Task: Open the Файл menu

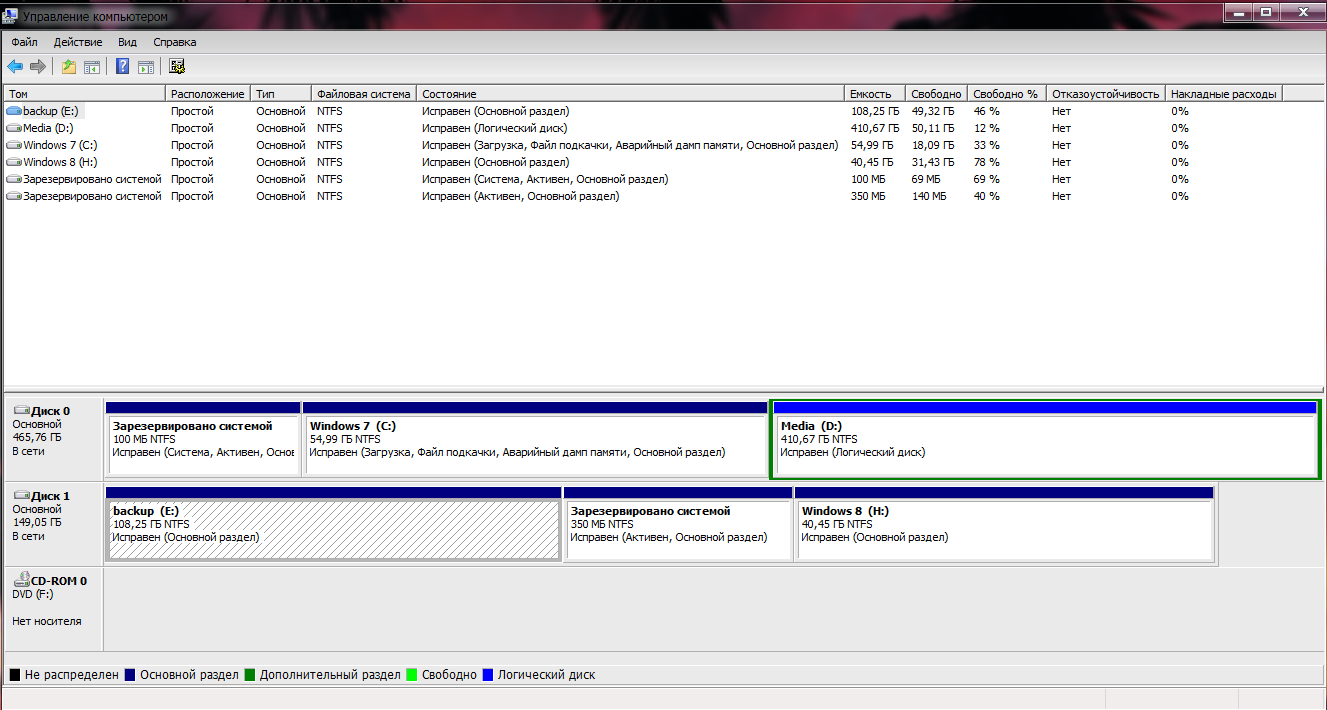Action: [25, 42]
